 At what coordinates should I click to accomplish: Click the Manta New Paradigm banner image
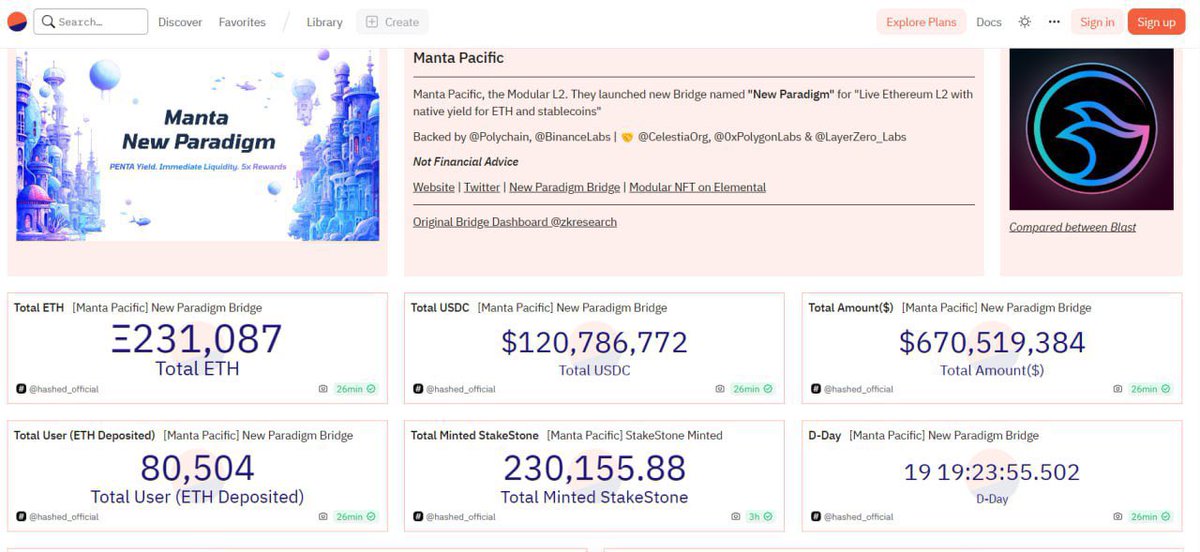[197, 144]
